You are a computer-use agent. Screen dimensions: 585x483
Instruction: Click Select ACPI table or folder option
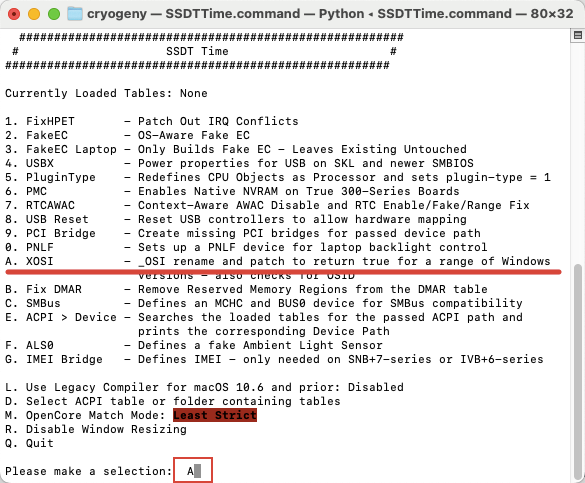173,401
